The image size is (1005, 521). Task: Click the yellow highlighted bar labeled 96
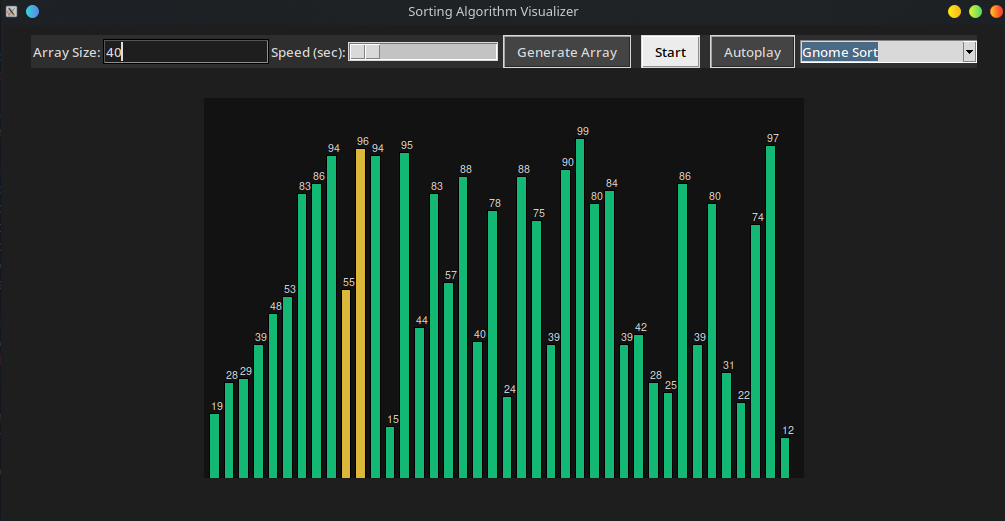(x=360, y=313)
